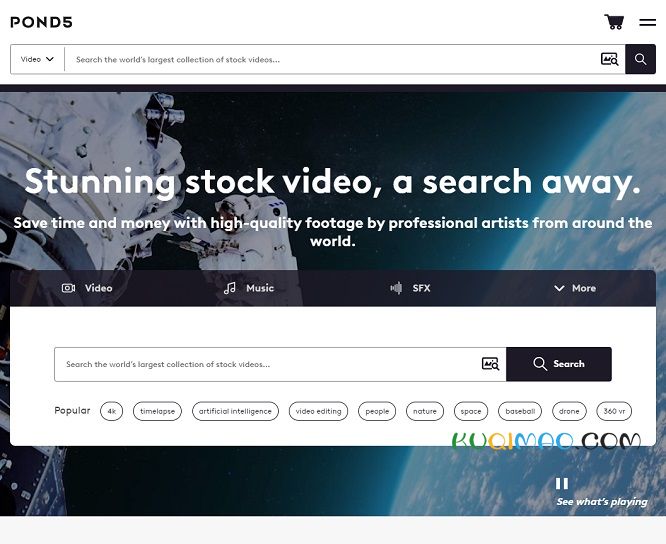This screenshot has width=666, height=544.
Task: Select the space popular tag
Action: [x=471, y=411]
